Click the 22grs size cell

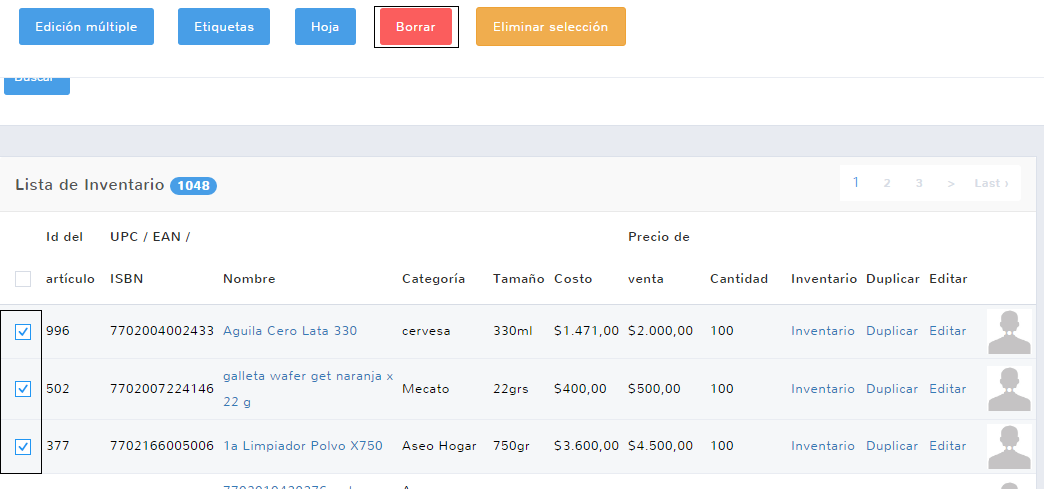pos(511,388)
